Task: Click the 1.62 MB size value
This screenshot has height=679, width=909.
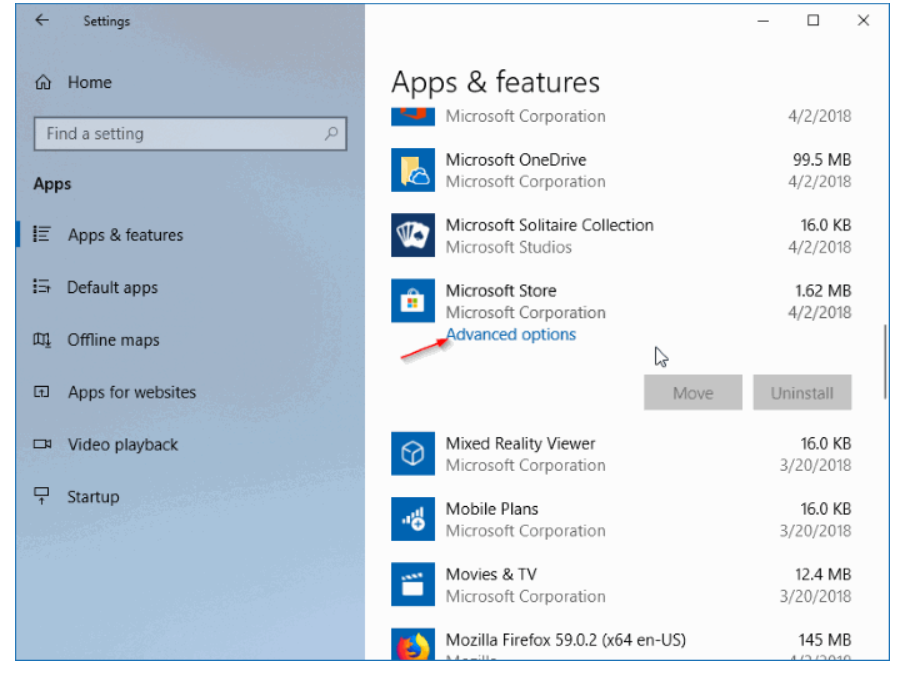Action: click(823, 291)
